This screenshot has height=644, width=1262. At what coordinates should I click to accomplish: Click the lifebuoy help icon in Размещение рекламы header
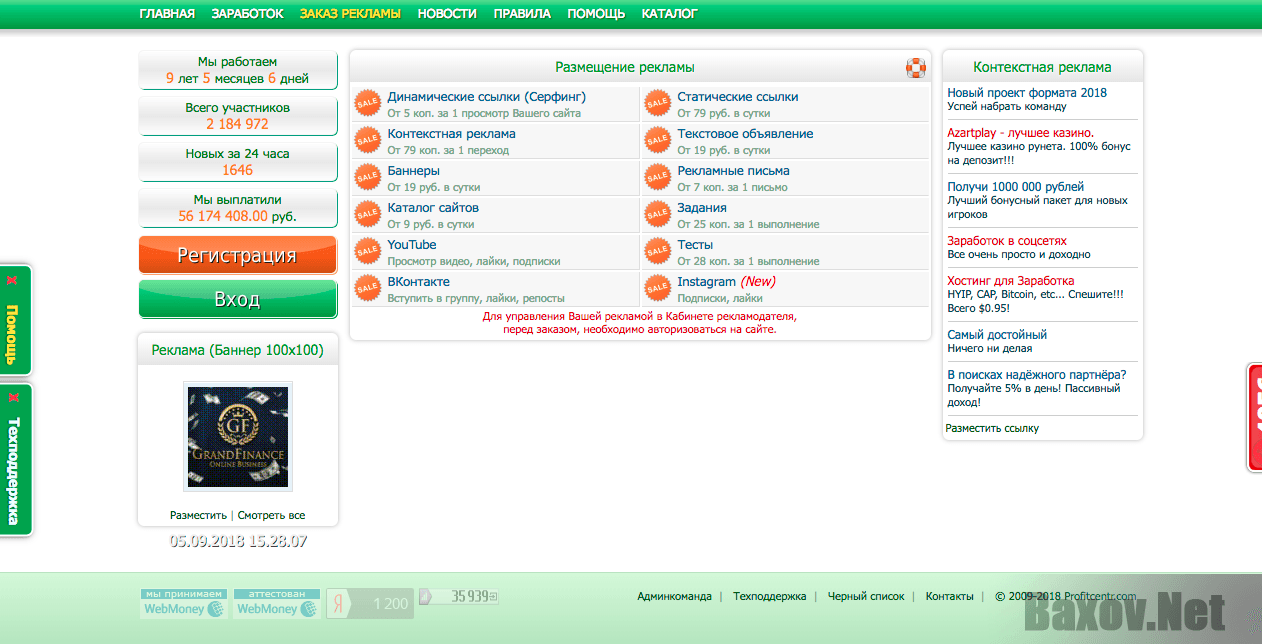[x=916, y=67]
